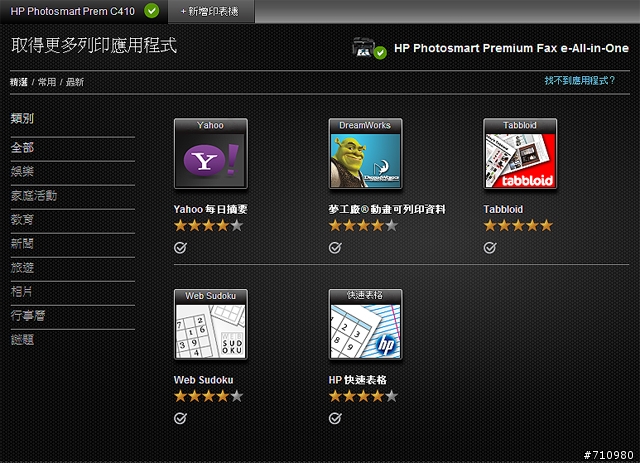Open the 夢工廠 動畫可列印資料 title

tap(387, 209)
